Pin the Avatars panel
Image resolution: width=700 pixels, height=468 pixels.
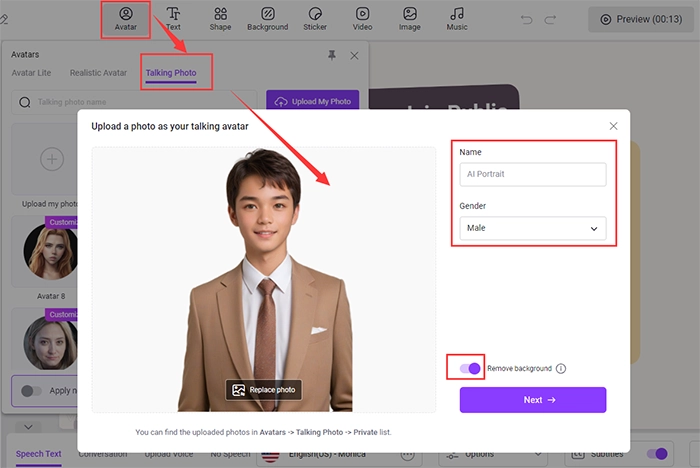tap(332, 56)
